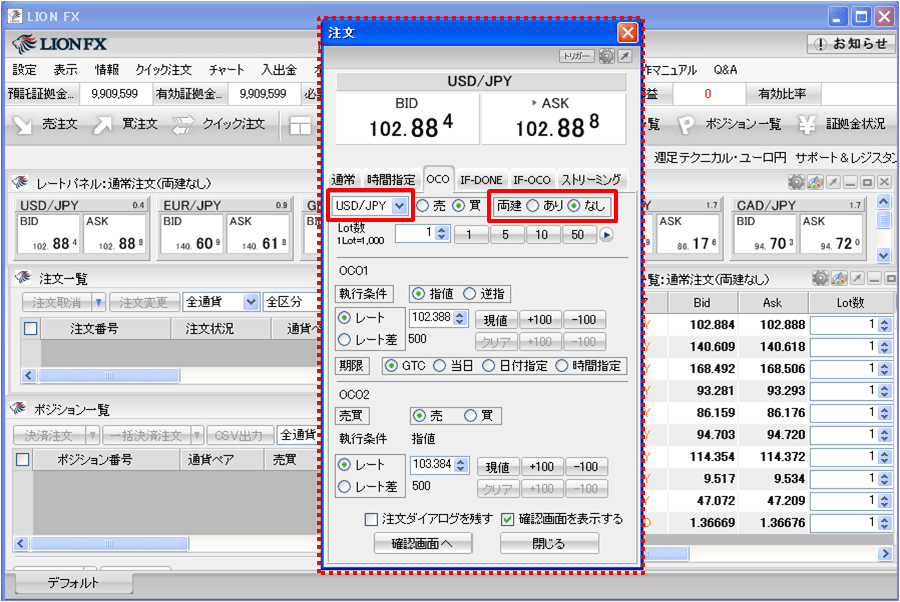The height and width of the screenshot is (602, 900).
Task: Open gear settings of the レートパネル panel
Action: (796, 182)
